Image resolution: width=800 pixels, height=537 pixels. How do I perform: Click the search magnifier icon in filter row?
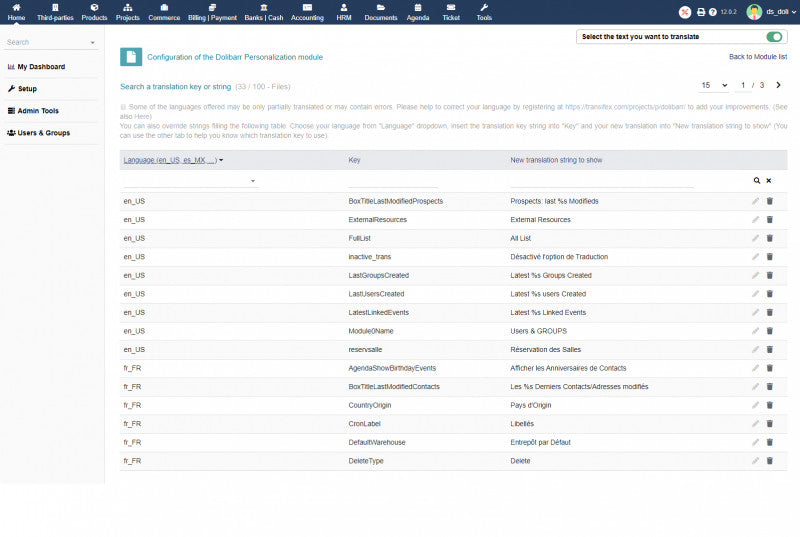click(757, 181)
